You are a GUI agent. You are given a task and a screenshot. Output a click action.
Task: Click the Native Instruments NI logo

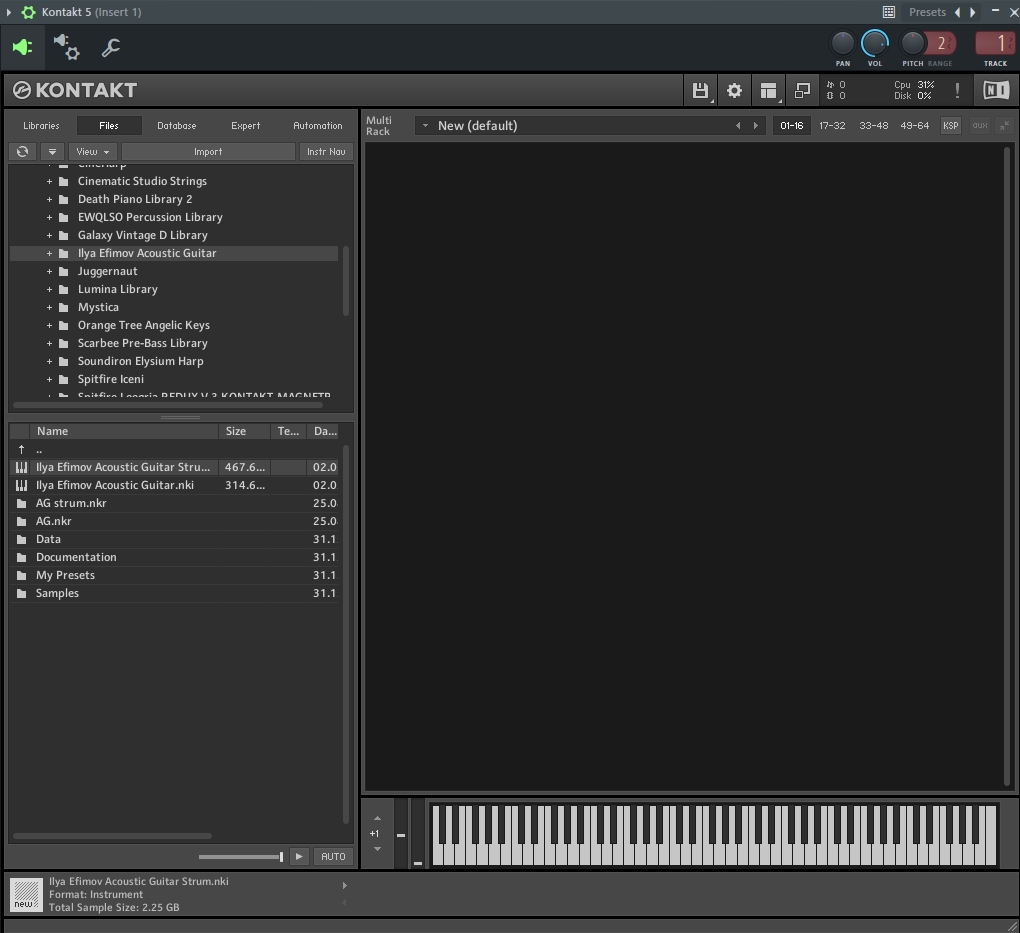[996, 90]
